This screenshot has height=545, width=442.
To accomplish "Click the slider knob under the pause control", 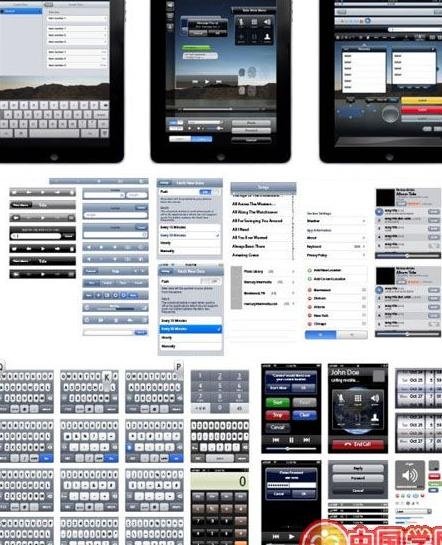I will pyautogui.click(x=288, y=449).
